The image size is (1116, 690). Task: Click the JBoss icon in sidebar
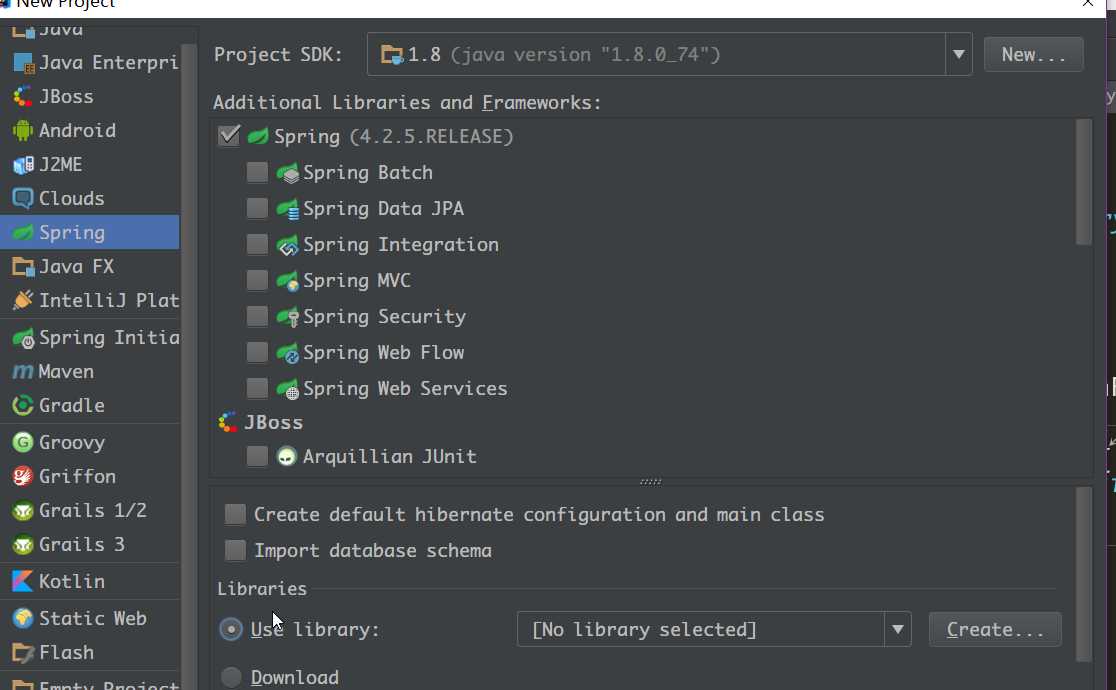pyautogui.click(x=23, y=96)
